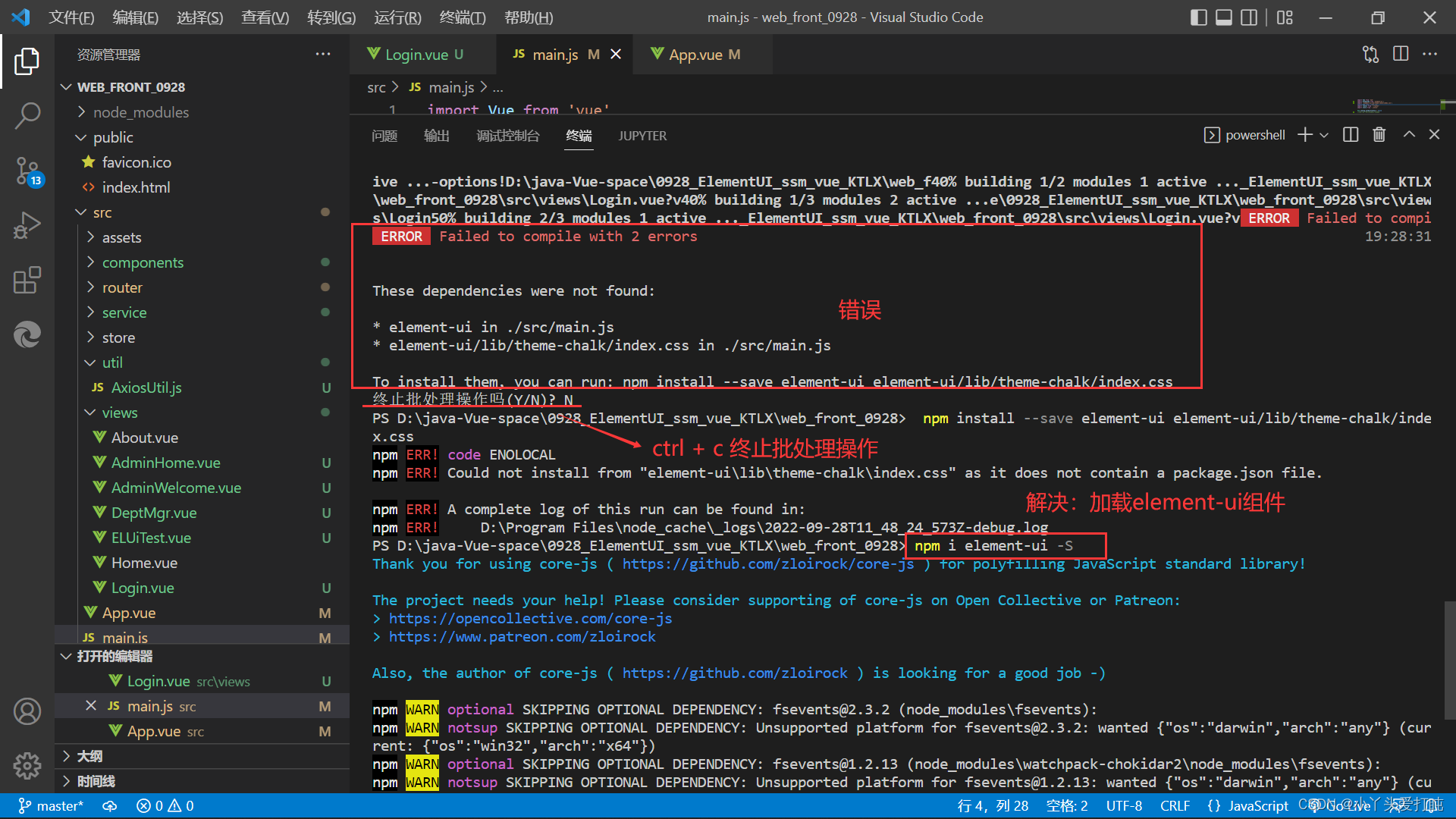The width and height of the screenshot is (1456, 819).
Task: Open Source Control view with 13 changes
Action: coord(27,171)
